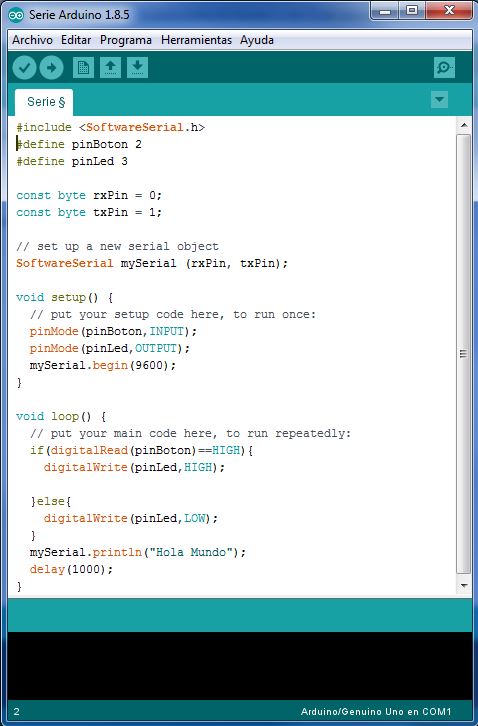Open the Serial Monitor magnifier icon
The height and width of the screenshot is (726, 478).
[444, 68]
